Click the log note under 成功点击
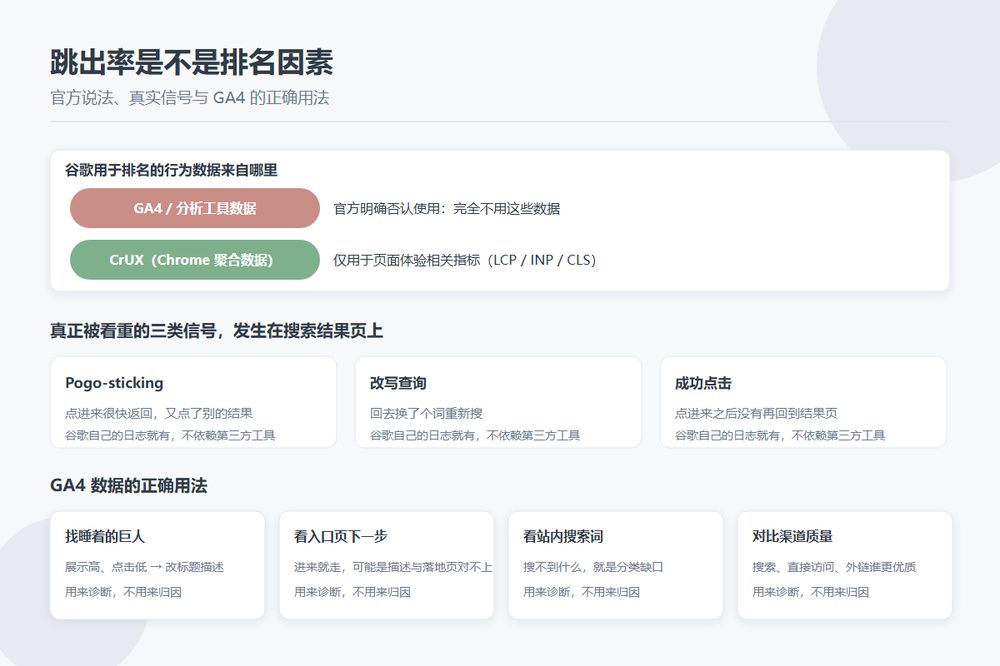Viewport: 1000px width, 666px height. [x=780, y=435]
